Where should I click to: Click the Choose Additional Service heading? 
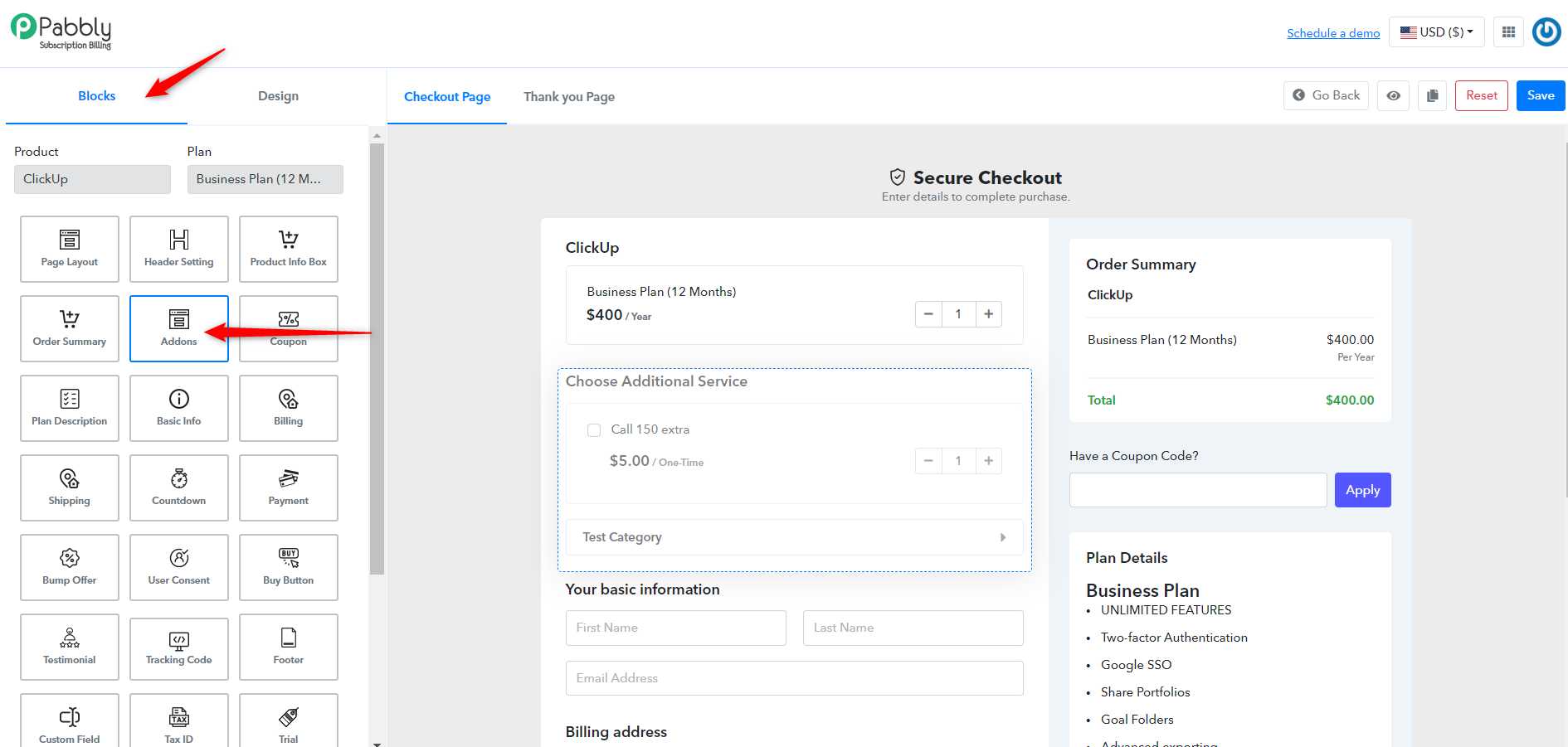click(x=656, y=381)
